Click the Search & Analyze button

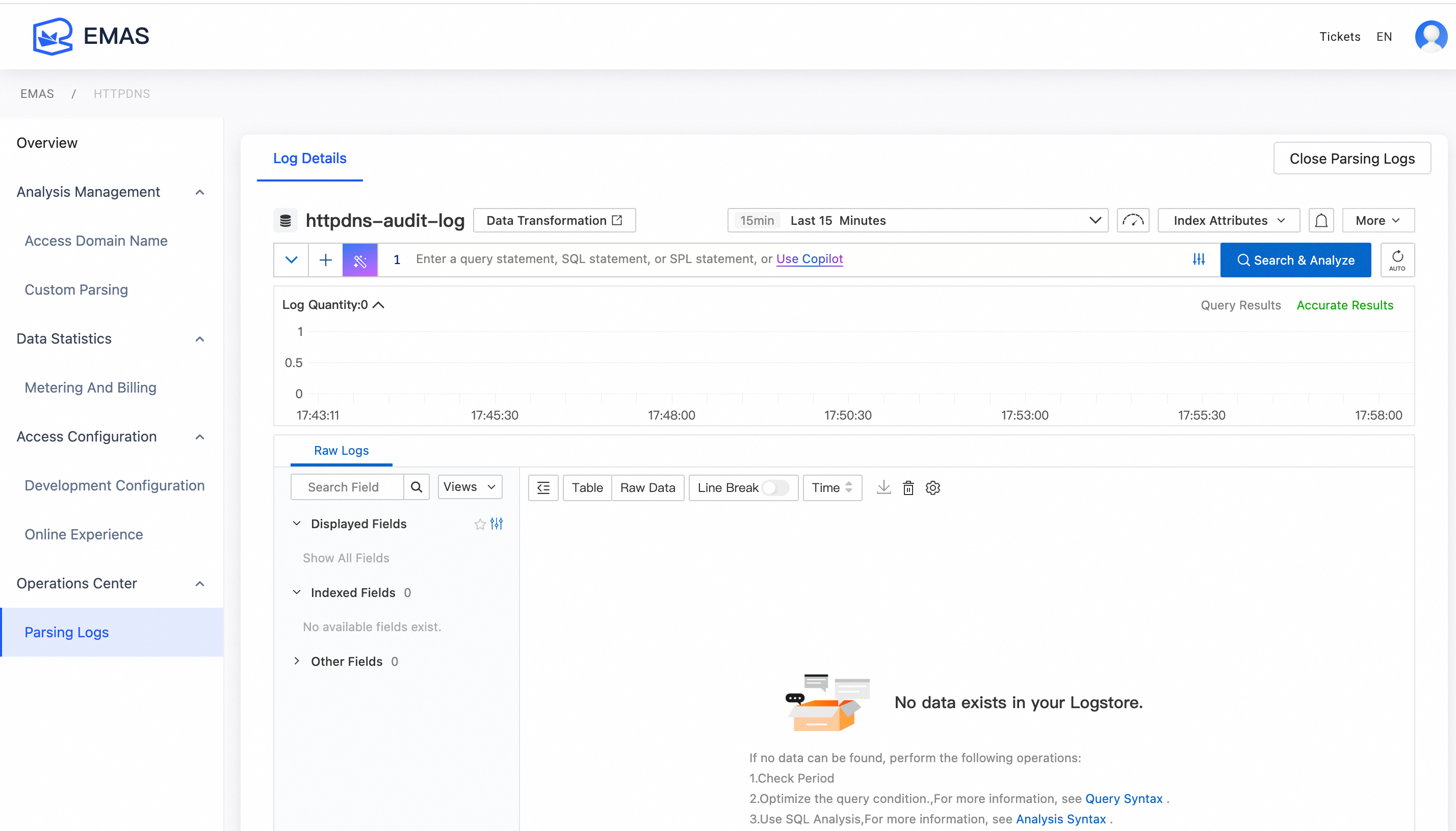pos(1295,260)
